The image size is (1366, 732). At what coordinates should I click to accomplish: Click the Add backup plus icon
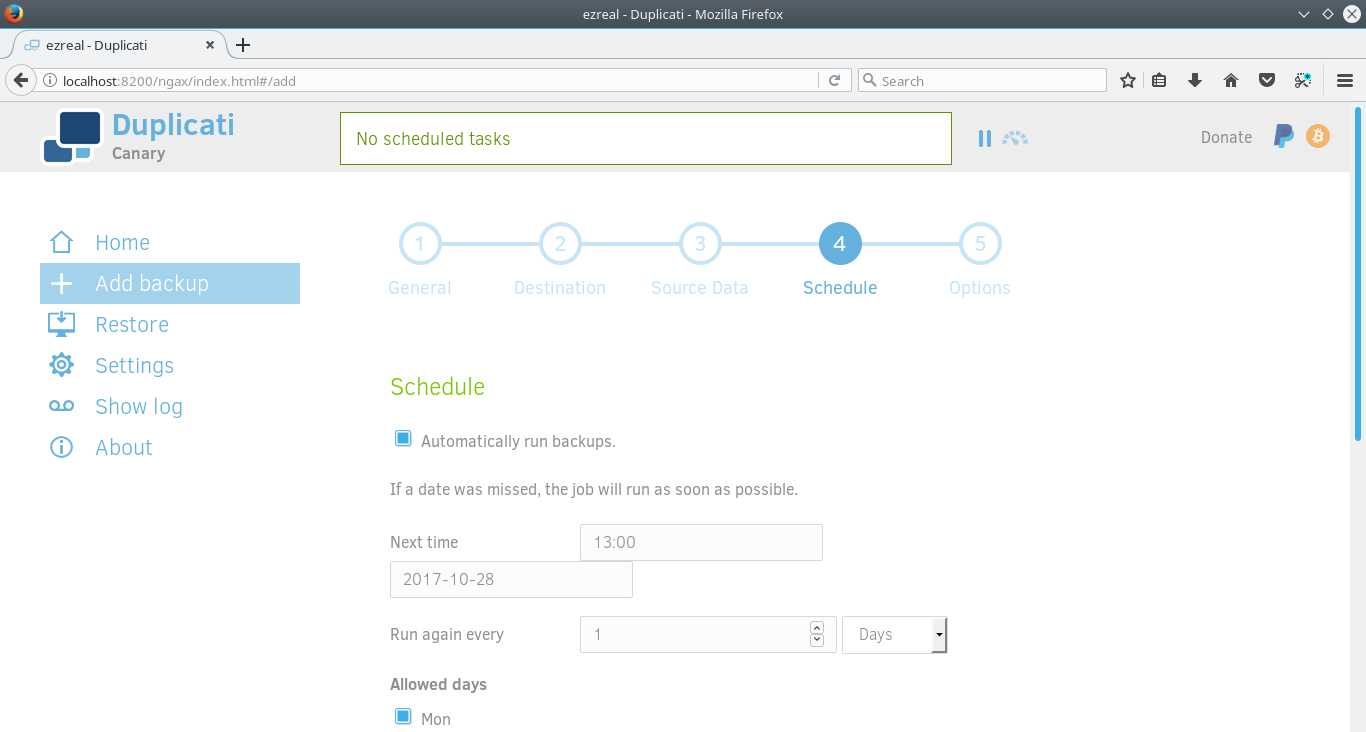[61, 284]
